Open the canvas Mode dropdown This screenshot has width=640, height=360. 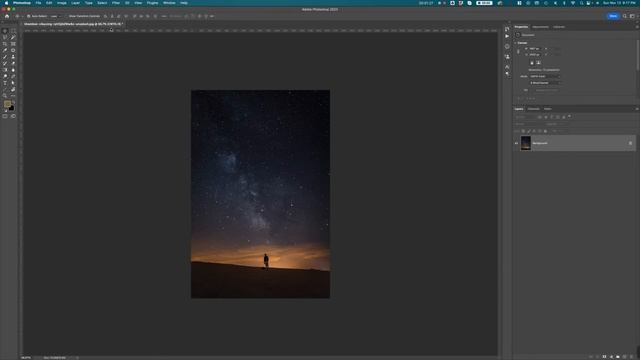[x=544, y=76]
